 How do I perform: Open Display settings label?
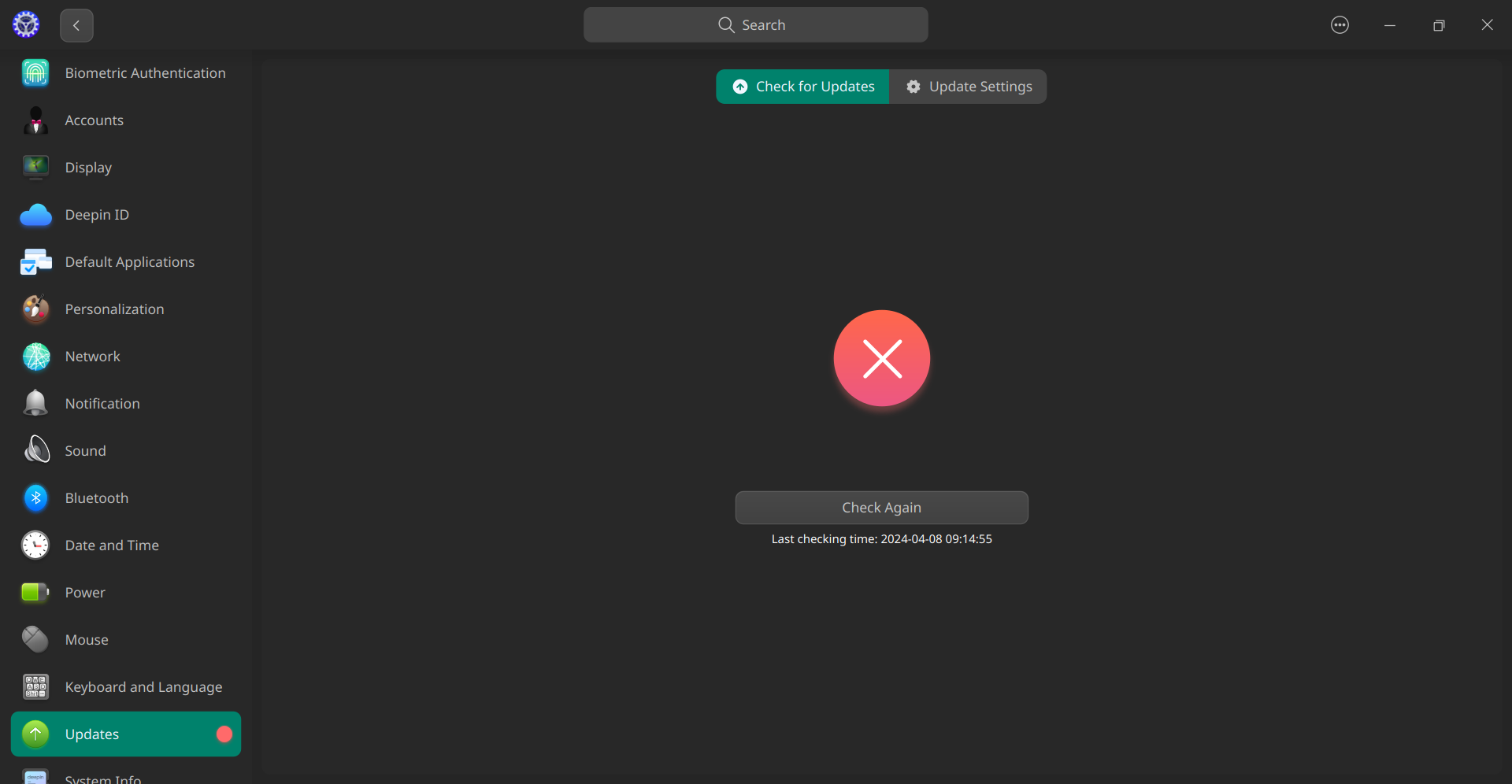88,168
